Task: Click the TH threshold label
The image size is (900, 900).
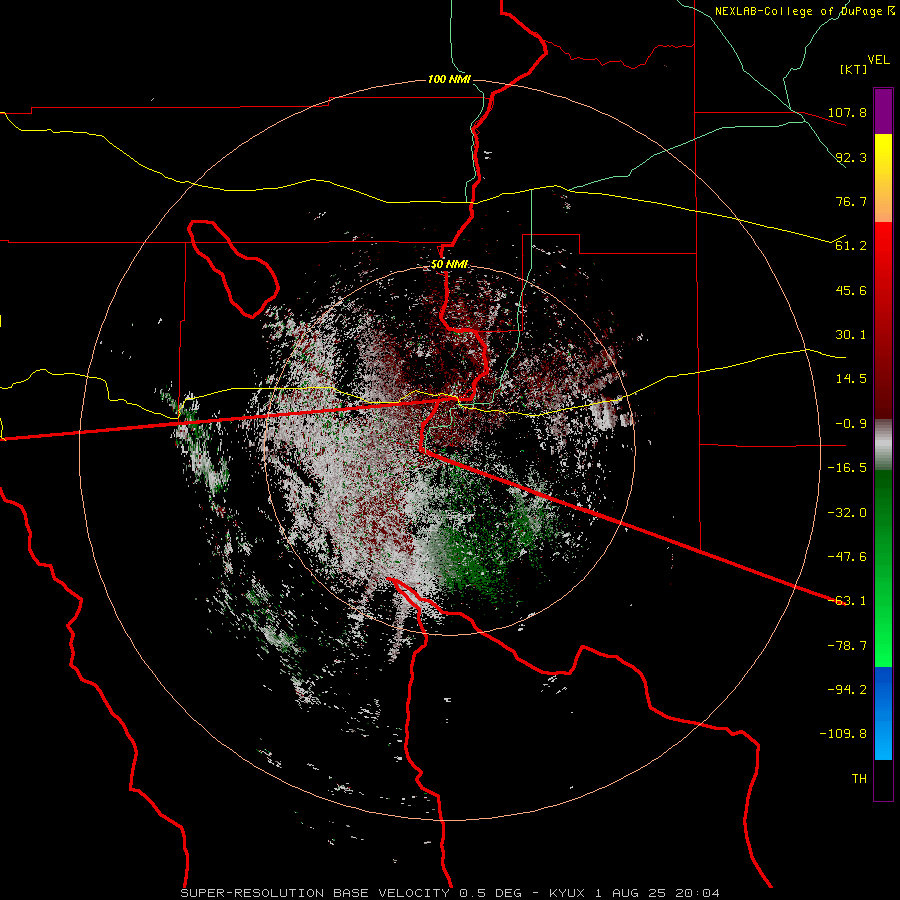Action: click(859, 779)
